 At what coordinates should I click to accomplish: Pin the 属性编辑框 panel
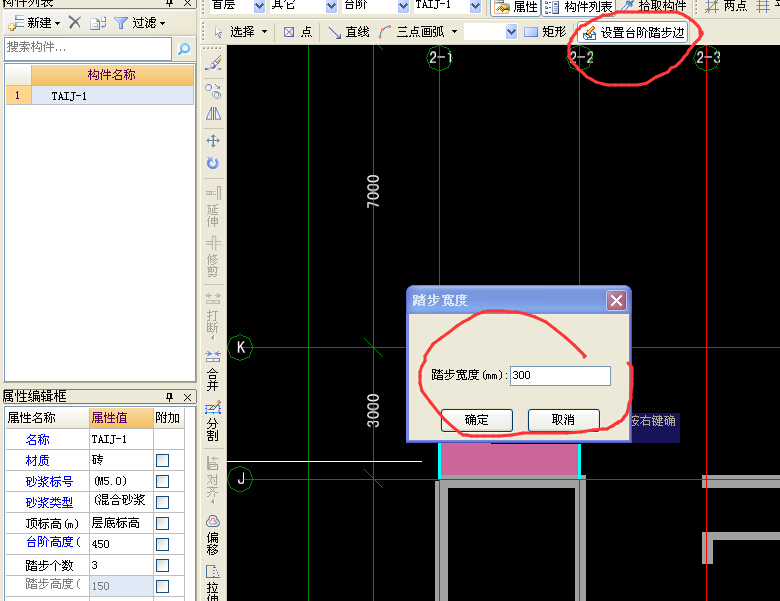pos(170,397)
